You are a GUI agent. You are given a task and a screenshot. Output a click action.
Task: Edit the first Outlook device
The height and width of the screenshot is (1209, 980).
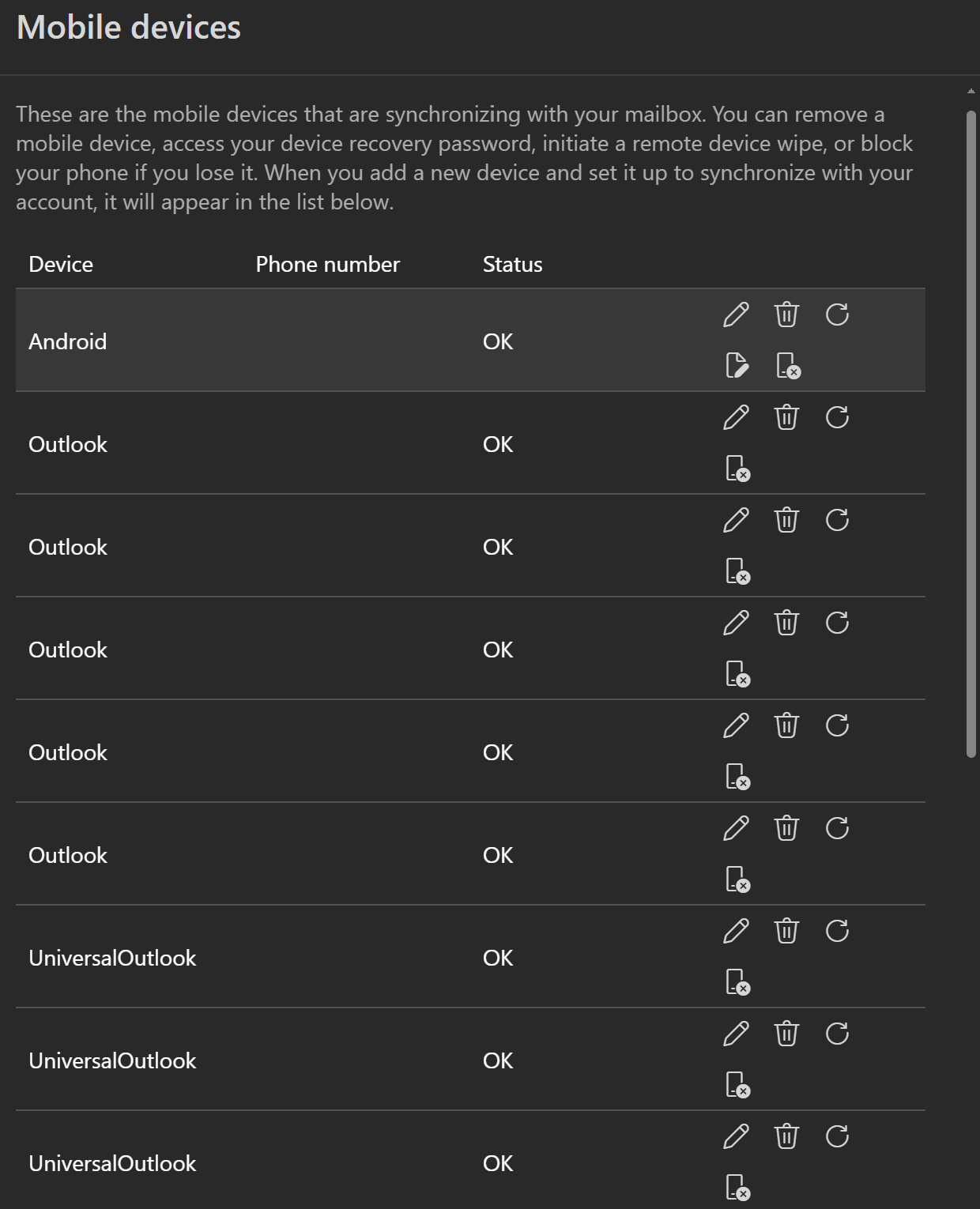point(736,417)
